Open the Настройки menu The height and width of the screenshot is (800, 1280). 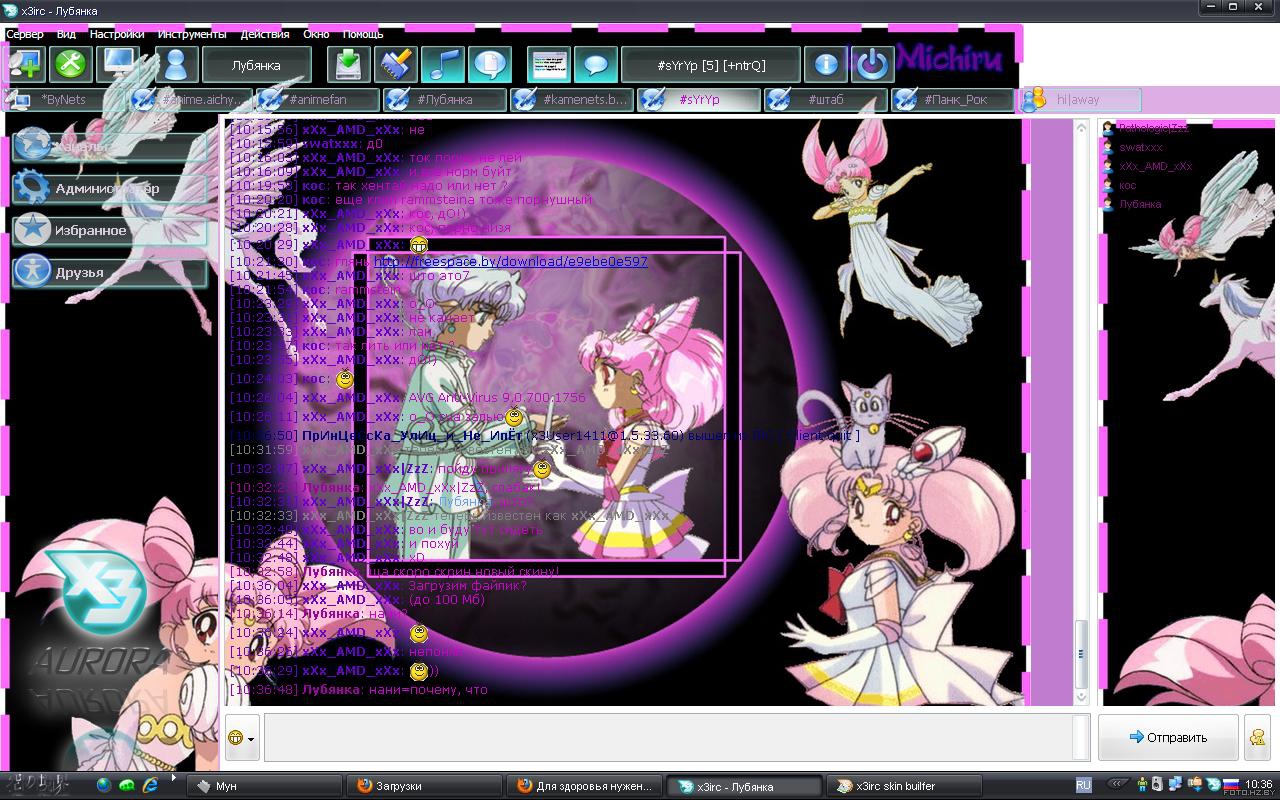click(117, 34)
